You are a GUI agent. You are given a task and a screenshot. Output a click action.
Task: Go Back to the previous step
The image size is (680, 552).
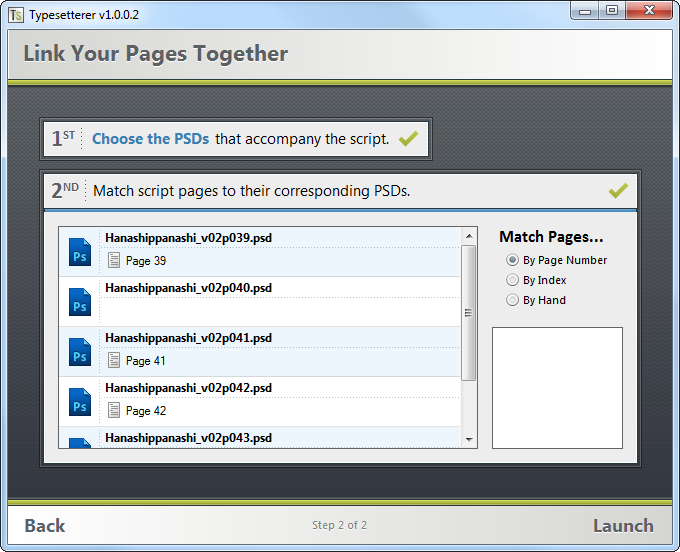45,526
